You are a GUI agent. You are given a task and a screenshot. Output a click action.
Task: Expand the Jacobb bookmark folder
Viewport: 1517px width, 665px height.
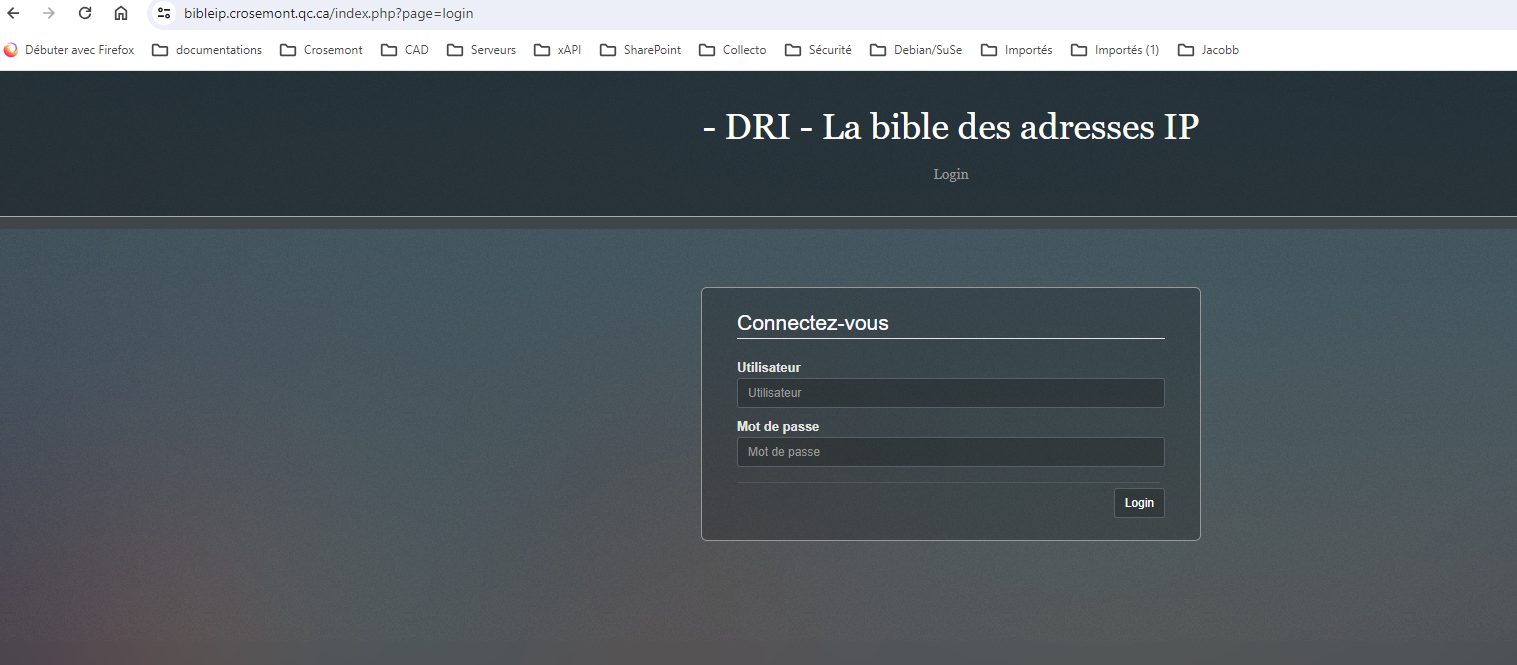click(1208, 50)
